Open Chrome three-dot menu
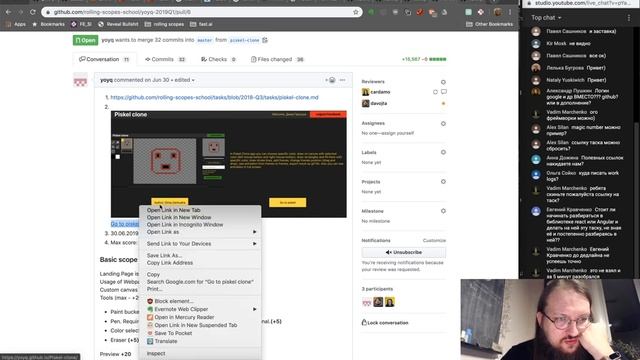The height and width of the screenshot is (360, 640). click(510, 12)
